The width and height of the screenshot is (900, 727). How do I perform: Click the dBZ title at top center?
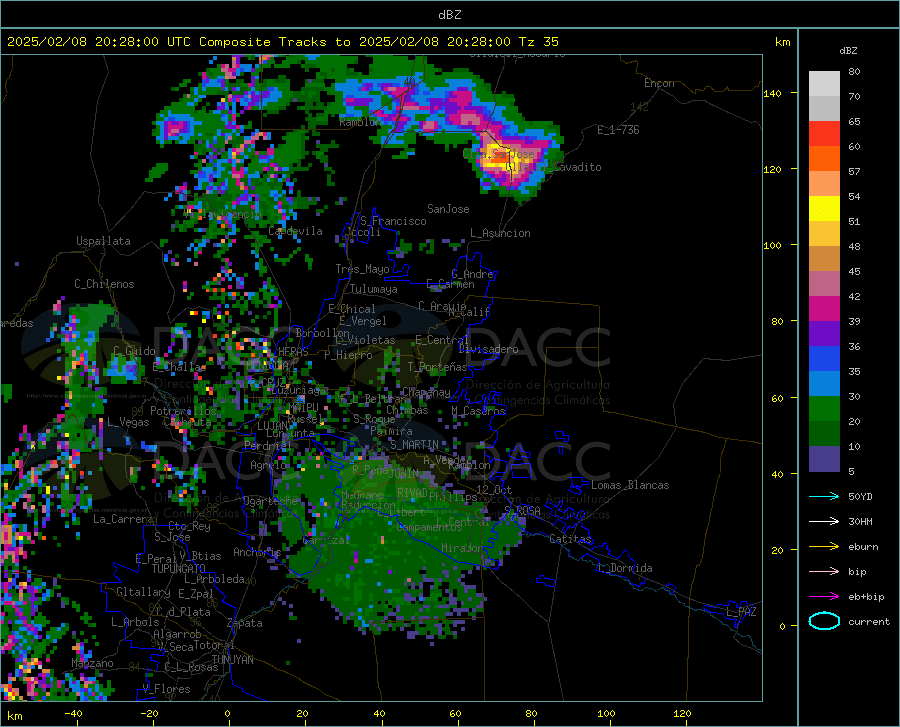449,15
